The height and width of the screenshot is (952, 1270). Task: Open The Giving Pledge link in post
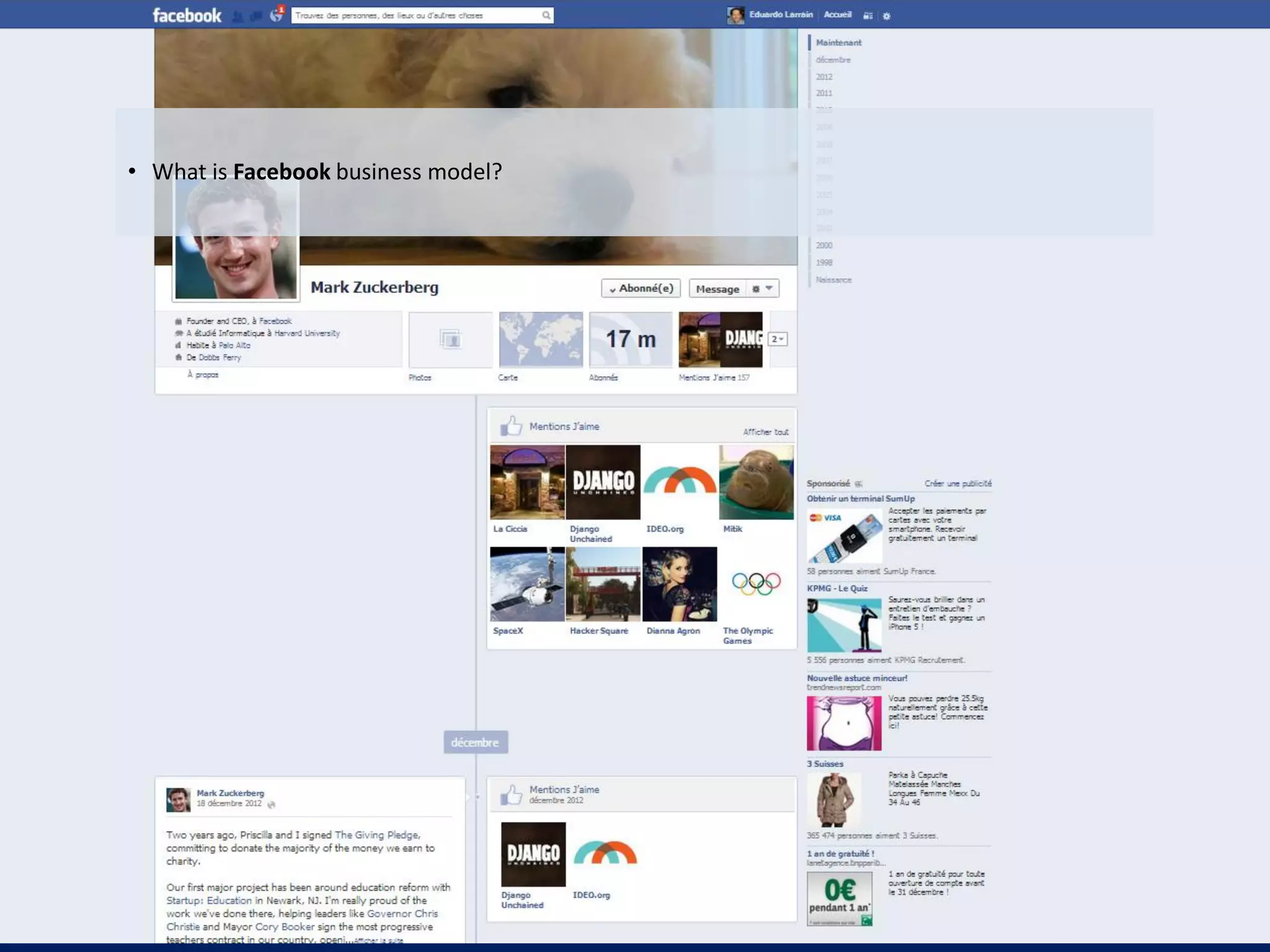pyautogui.click(x=377, y=835)
